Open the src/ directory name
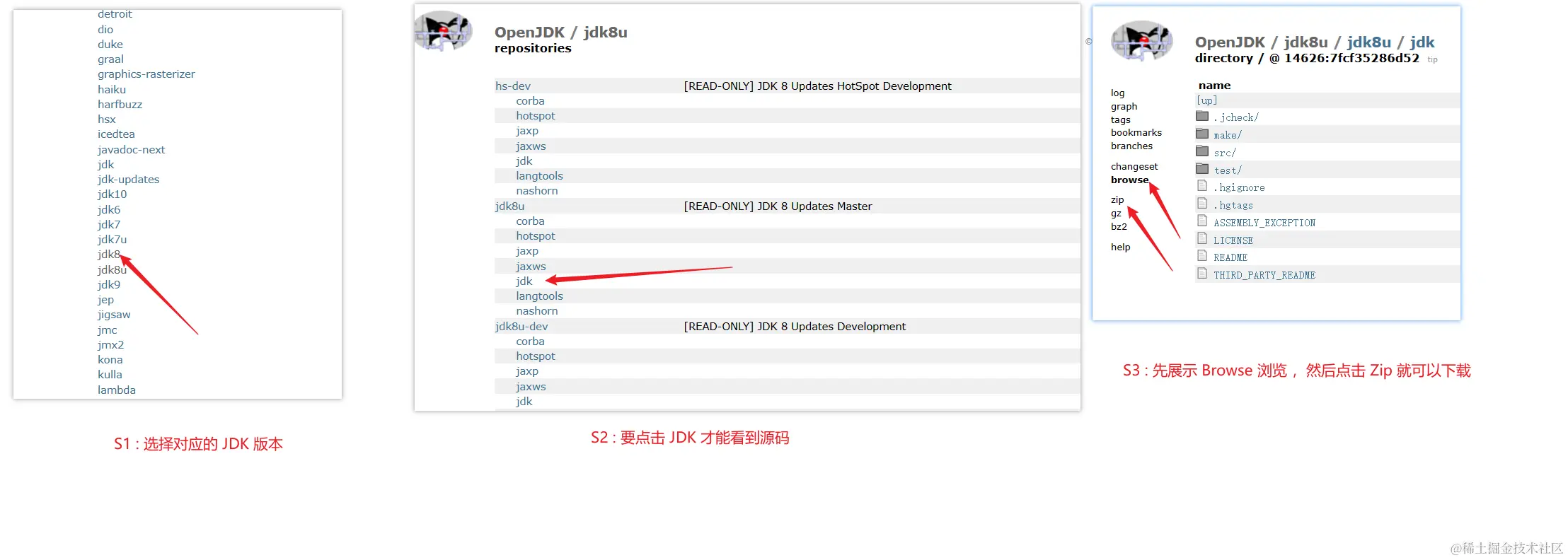The height and width of the screenshot is (560, 1568). click(x=1225, y=153)
